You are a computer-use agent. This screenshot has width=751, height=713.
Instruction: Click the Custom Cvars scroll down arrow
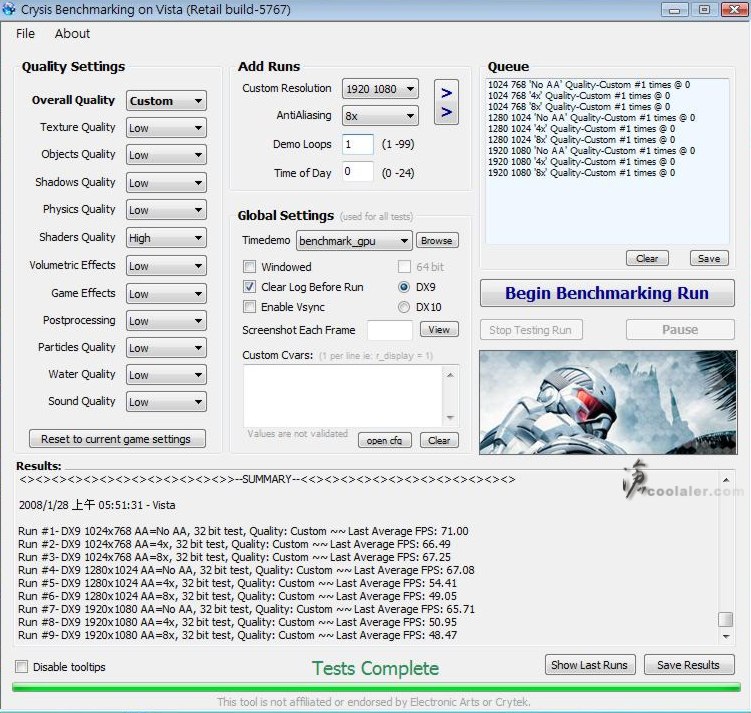450,417
